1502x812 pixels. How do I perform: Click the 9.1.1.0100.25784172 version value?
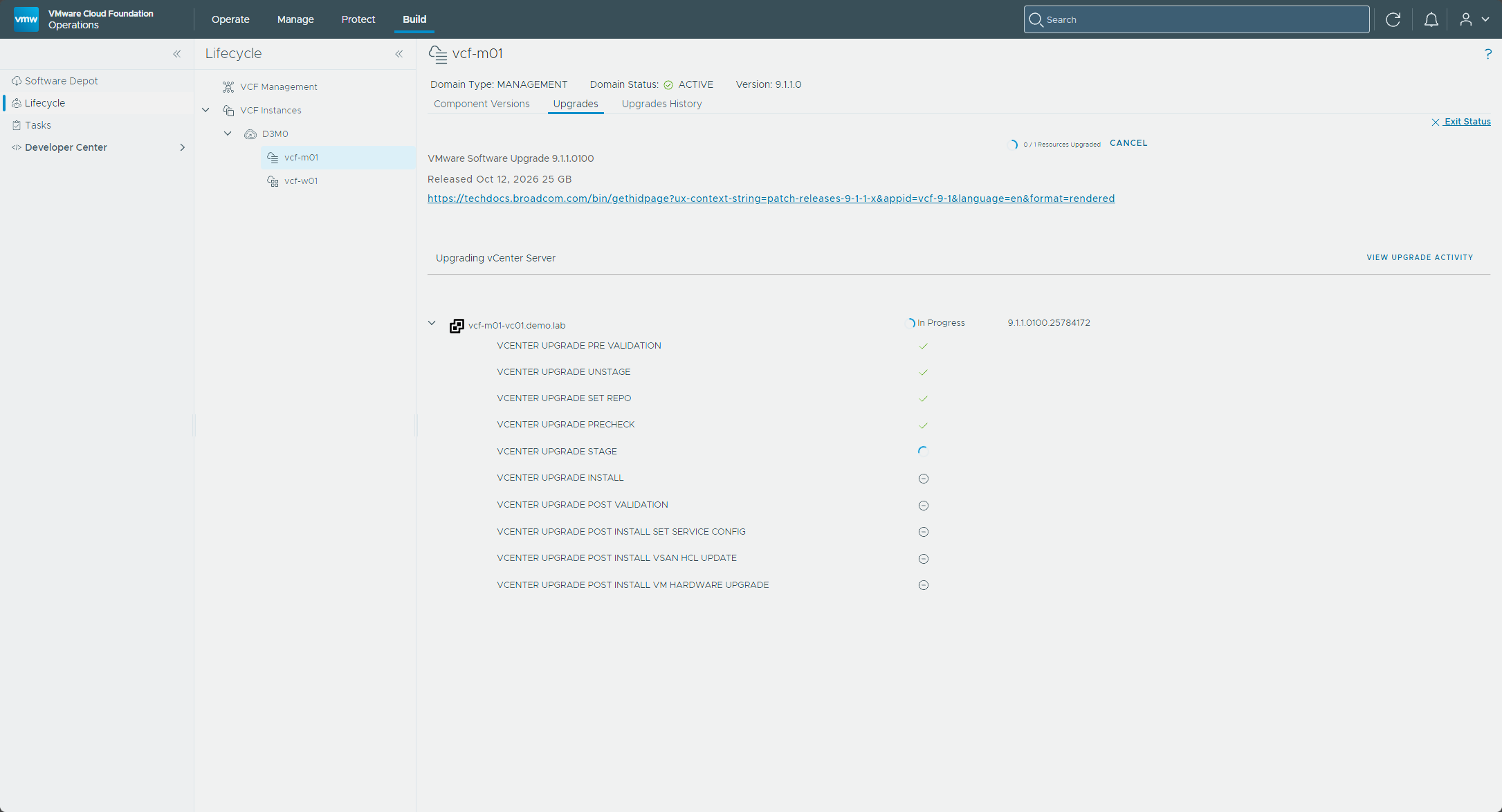point(1049,323)
